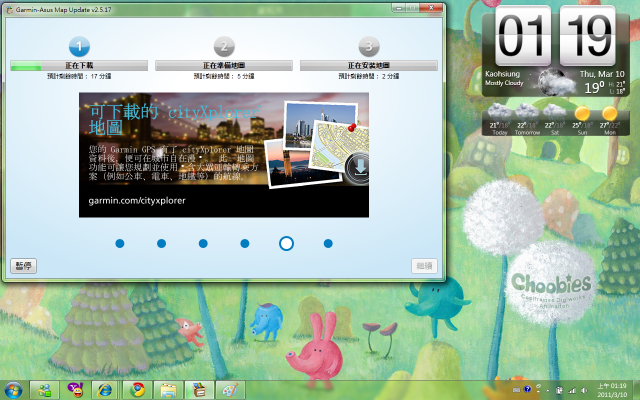Select the first slide dot

(120, 244)
